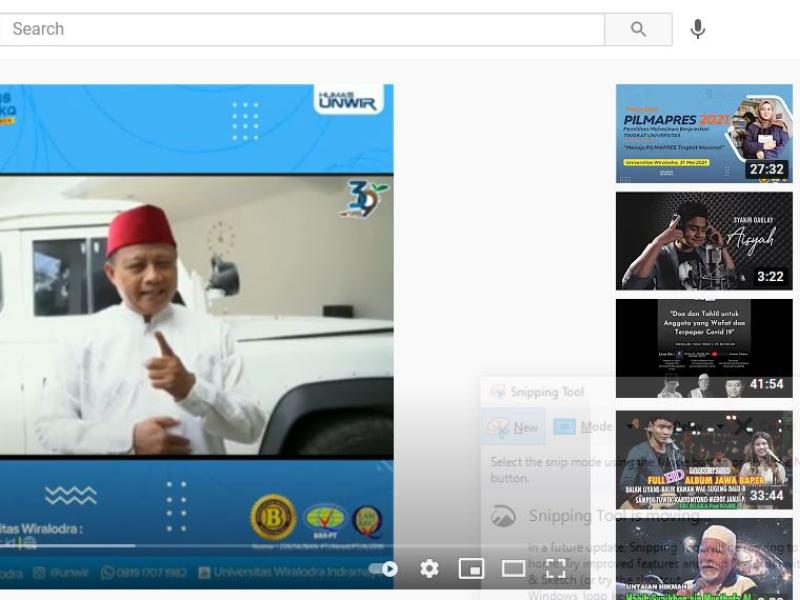The image size is (800, 600).
Task: Open Aisyah music video thumbnail
Action: 704,241
